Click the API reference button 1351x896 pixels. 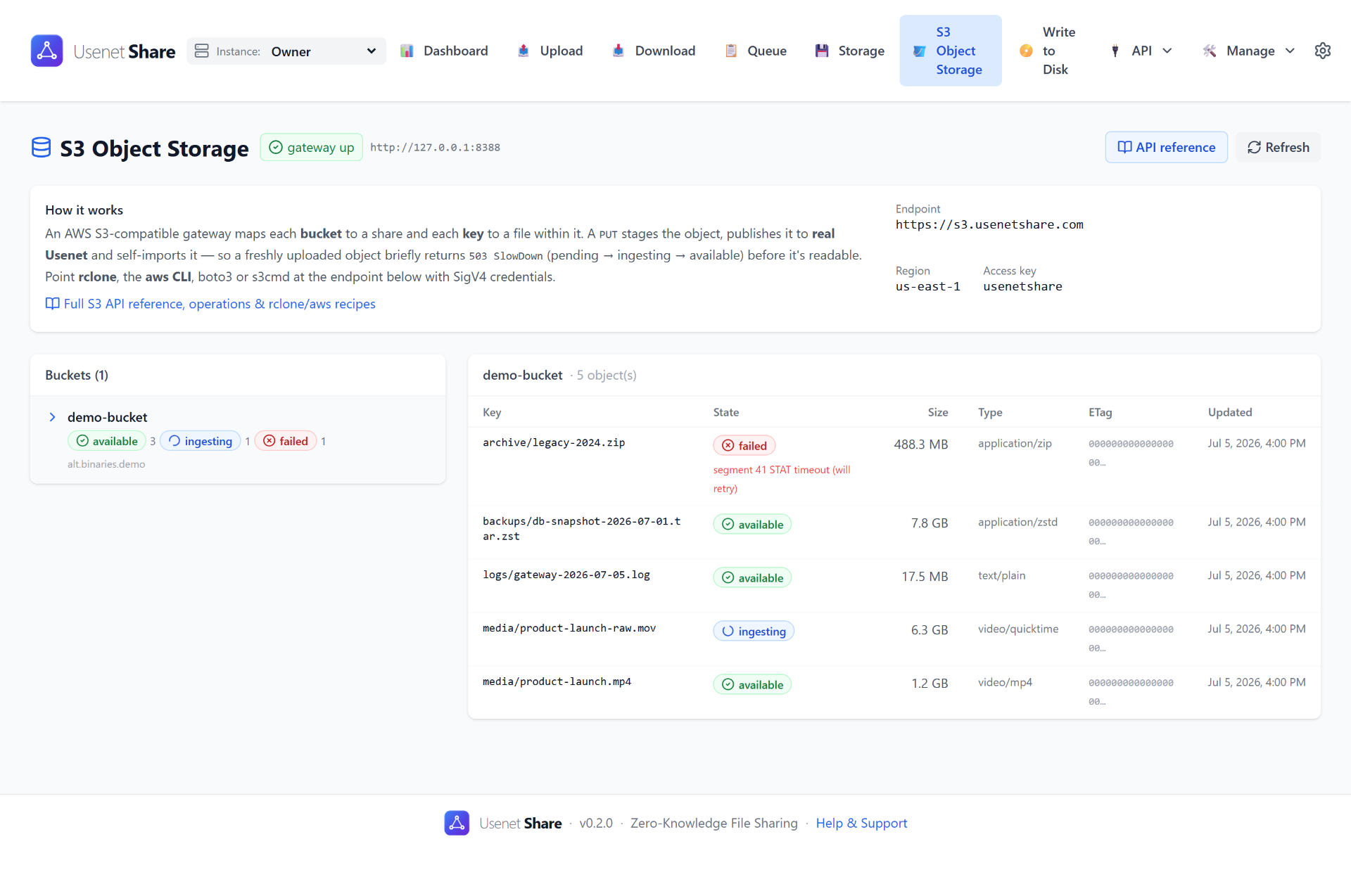1166,147
